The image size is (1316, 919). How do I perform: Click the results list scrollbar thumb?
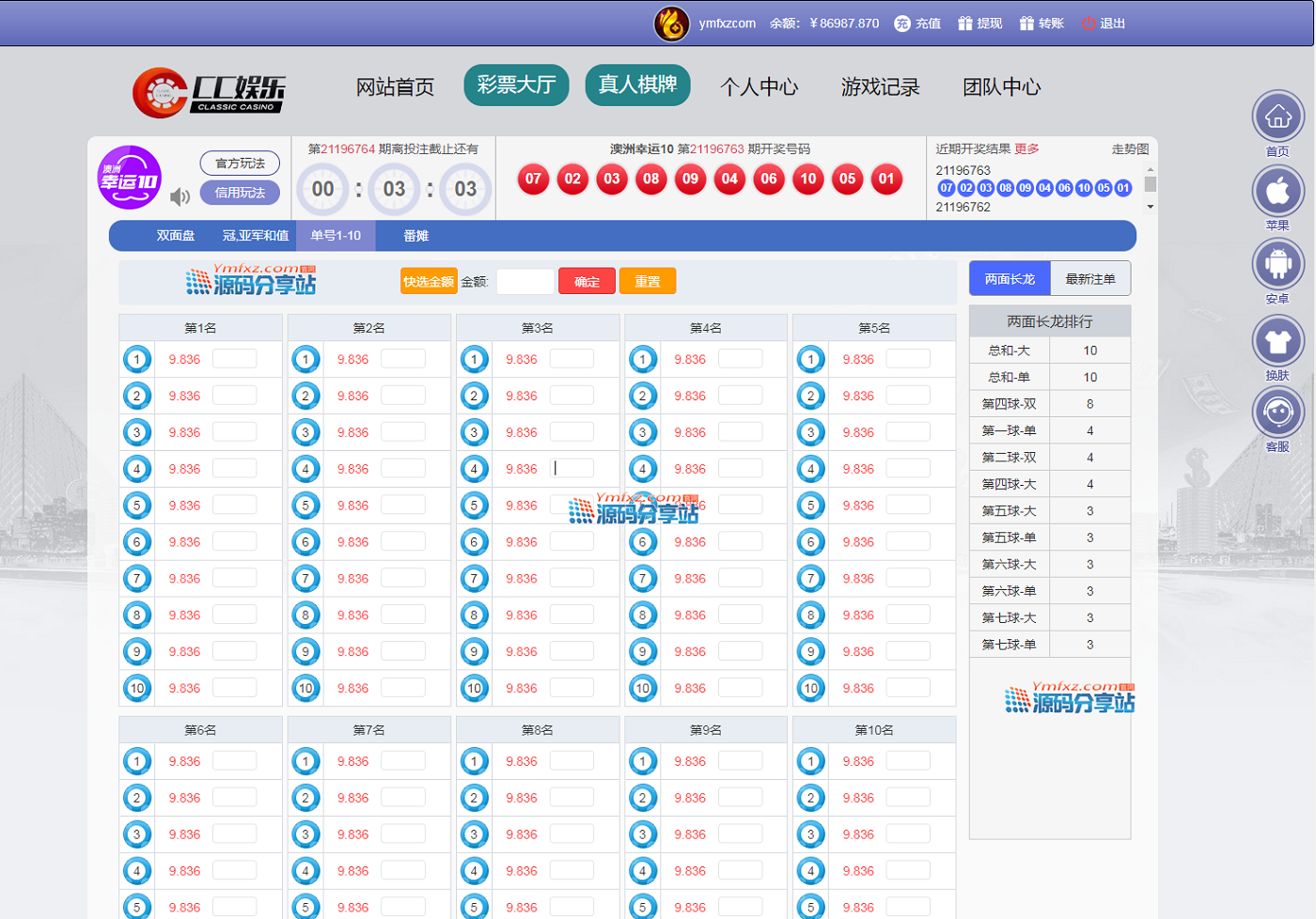[x=1150, y=184]
